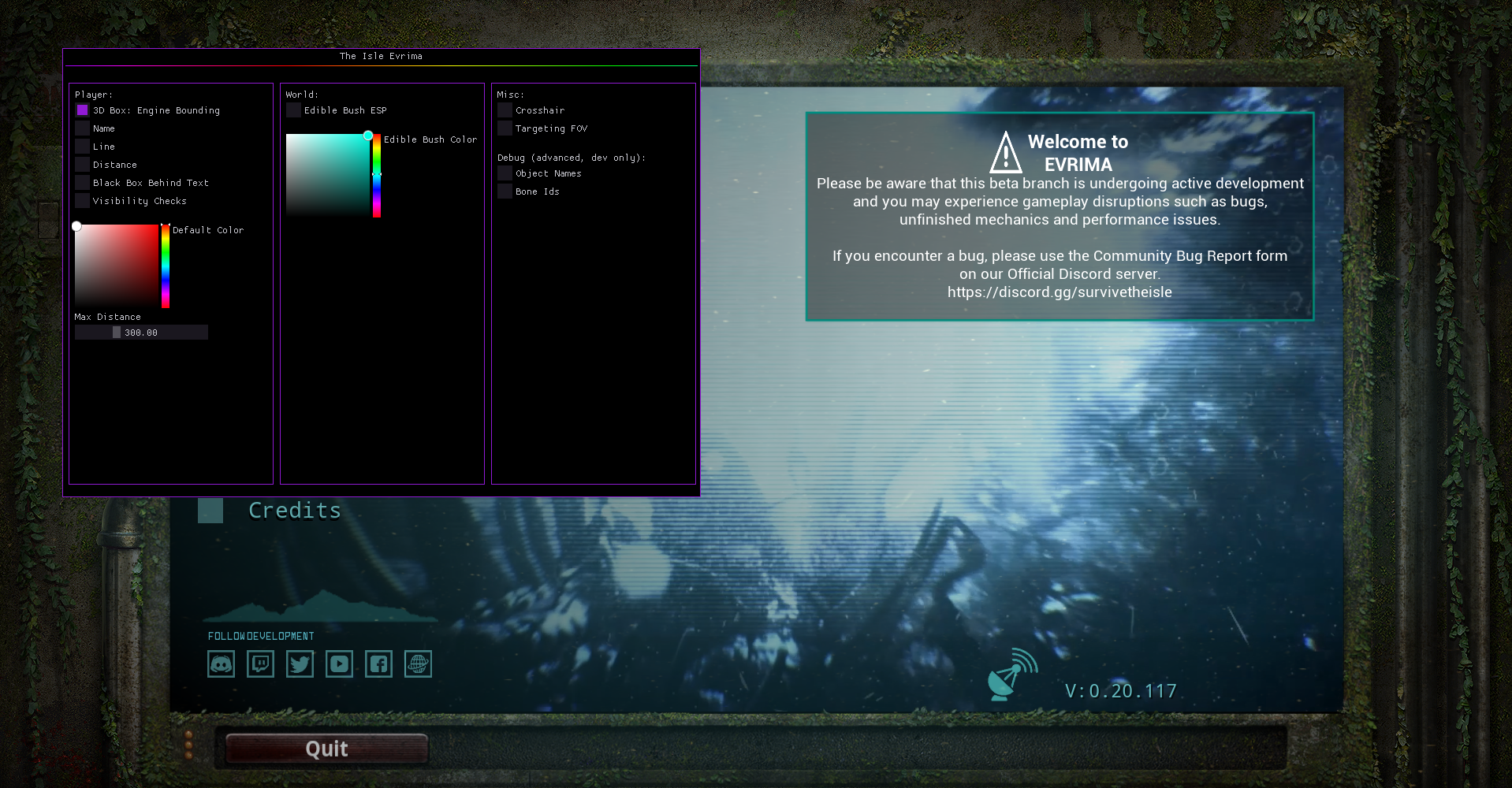Toggle Object Names debug checkbox
Screen dimensions: 1512x788
(x=505, y=173)
